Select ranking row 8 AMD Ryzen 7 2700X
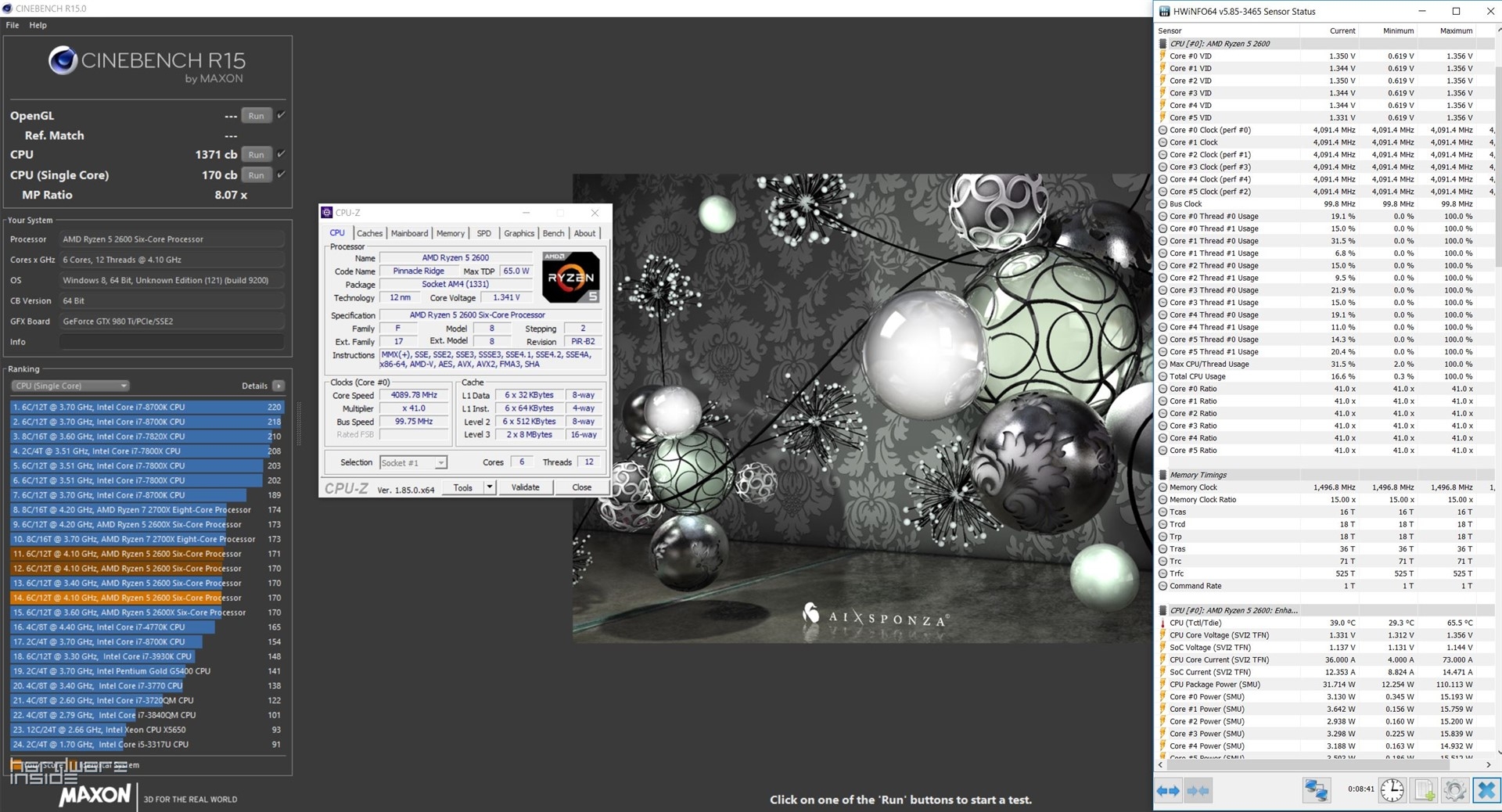Image resolution: width=1502 pixels, height=812 pixels. tap(147, 510)
